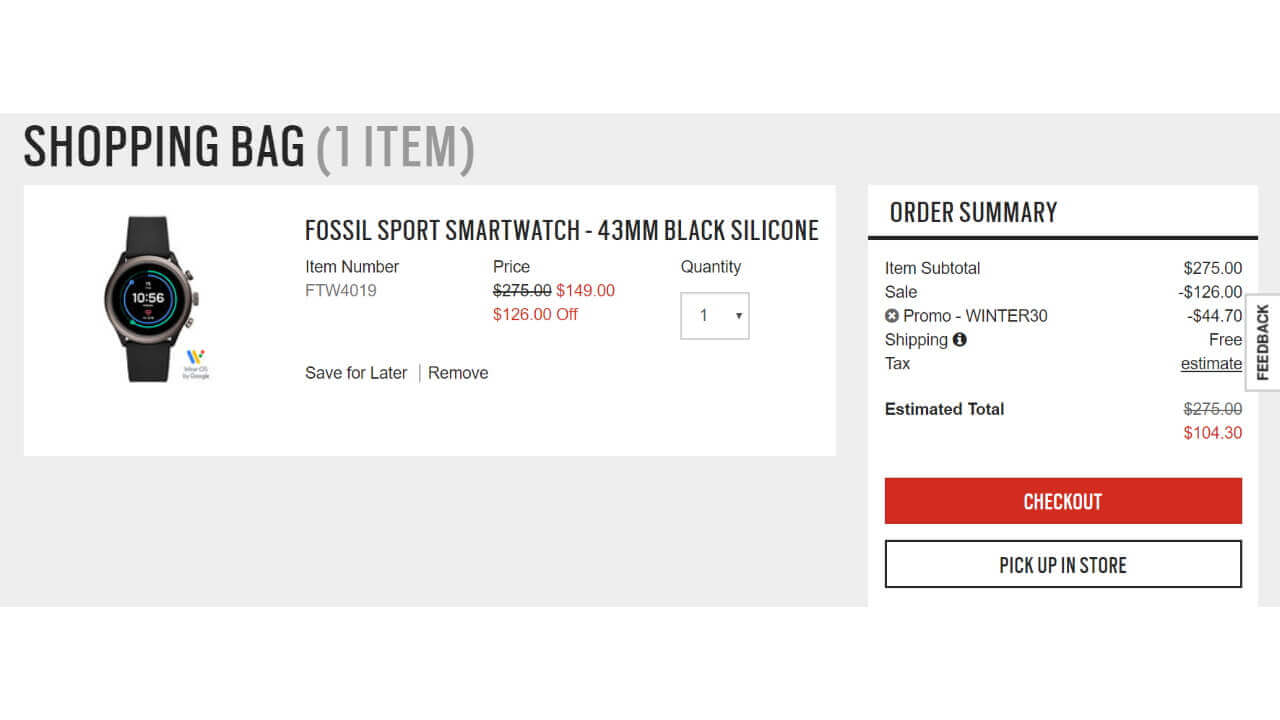1280x720 pixels.
Task: Choose Pick Up In Store
Action: 1063,565
